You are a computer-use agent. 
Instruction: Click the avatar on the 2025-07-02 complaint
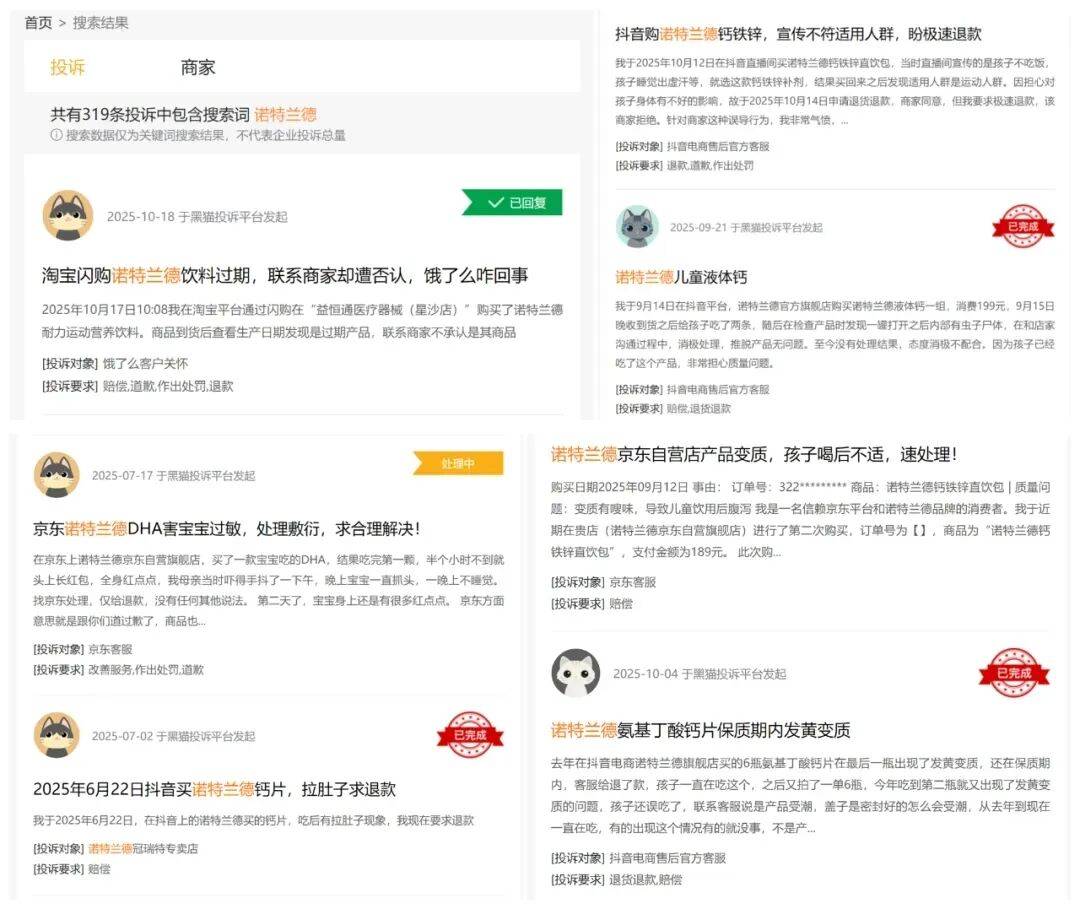pyautogui.click(x=57, y=735)
